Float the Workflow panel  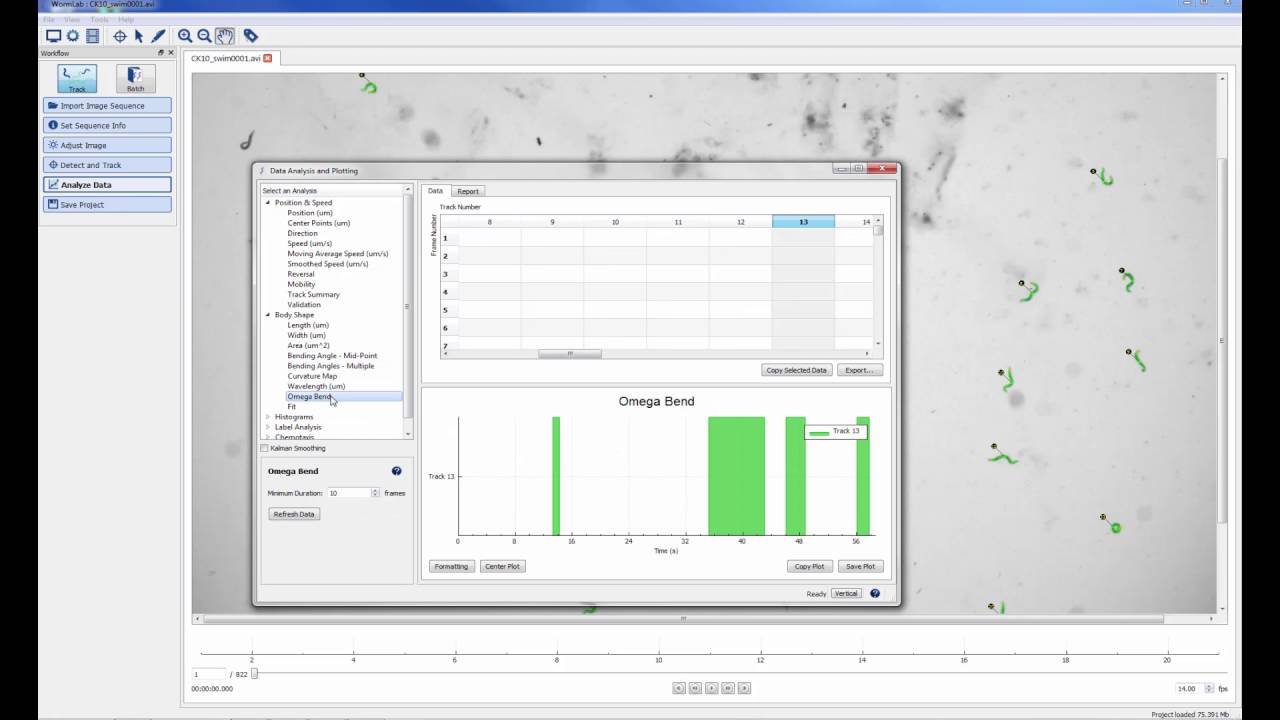click(x=161, y=53)
